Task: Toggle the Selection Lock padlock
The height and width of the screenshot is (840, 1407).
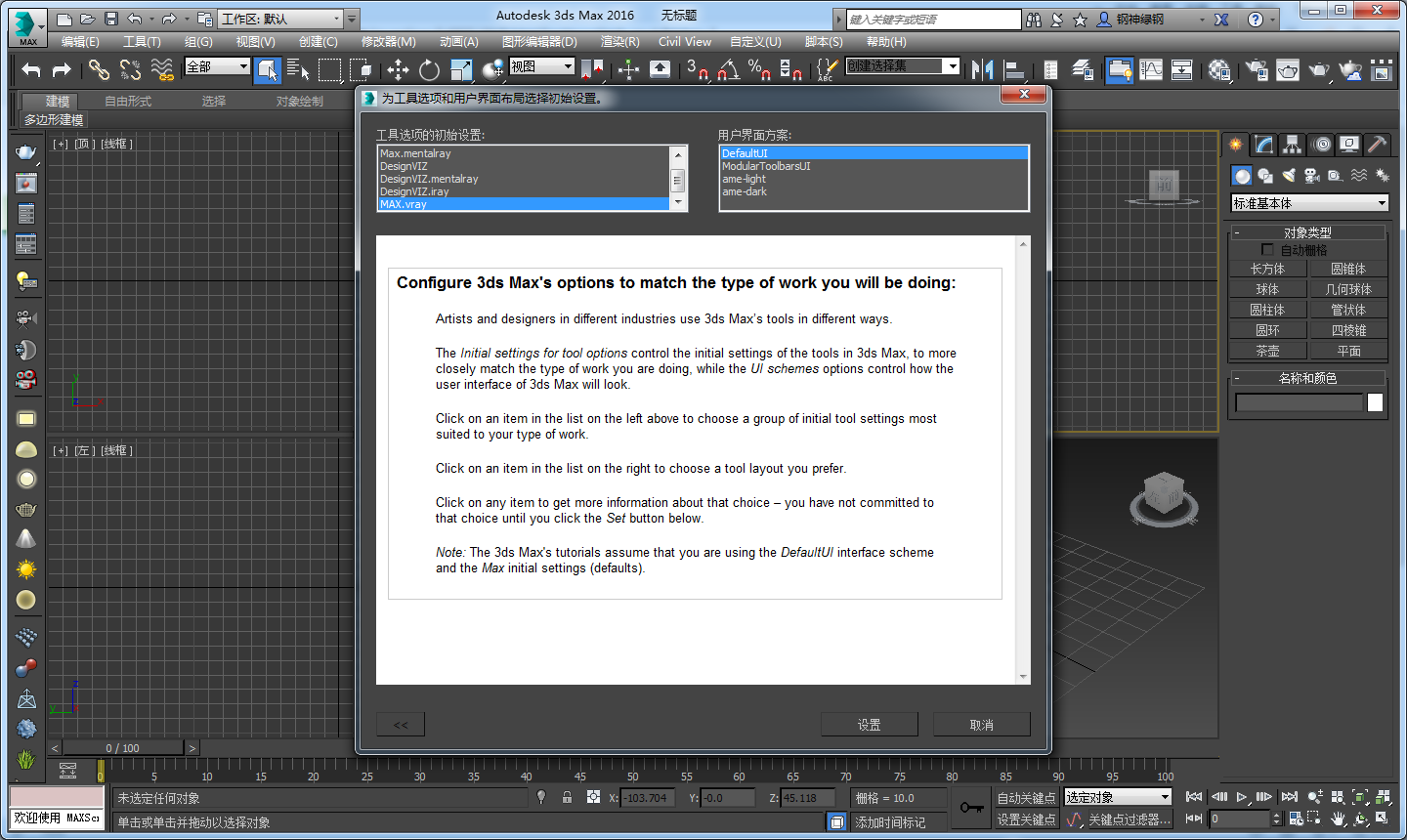Action: (x=567, y=797)
